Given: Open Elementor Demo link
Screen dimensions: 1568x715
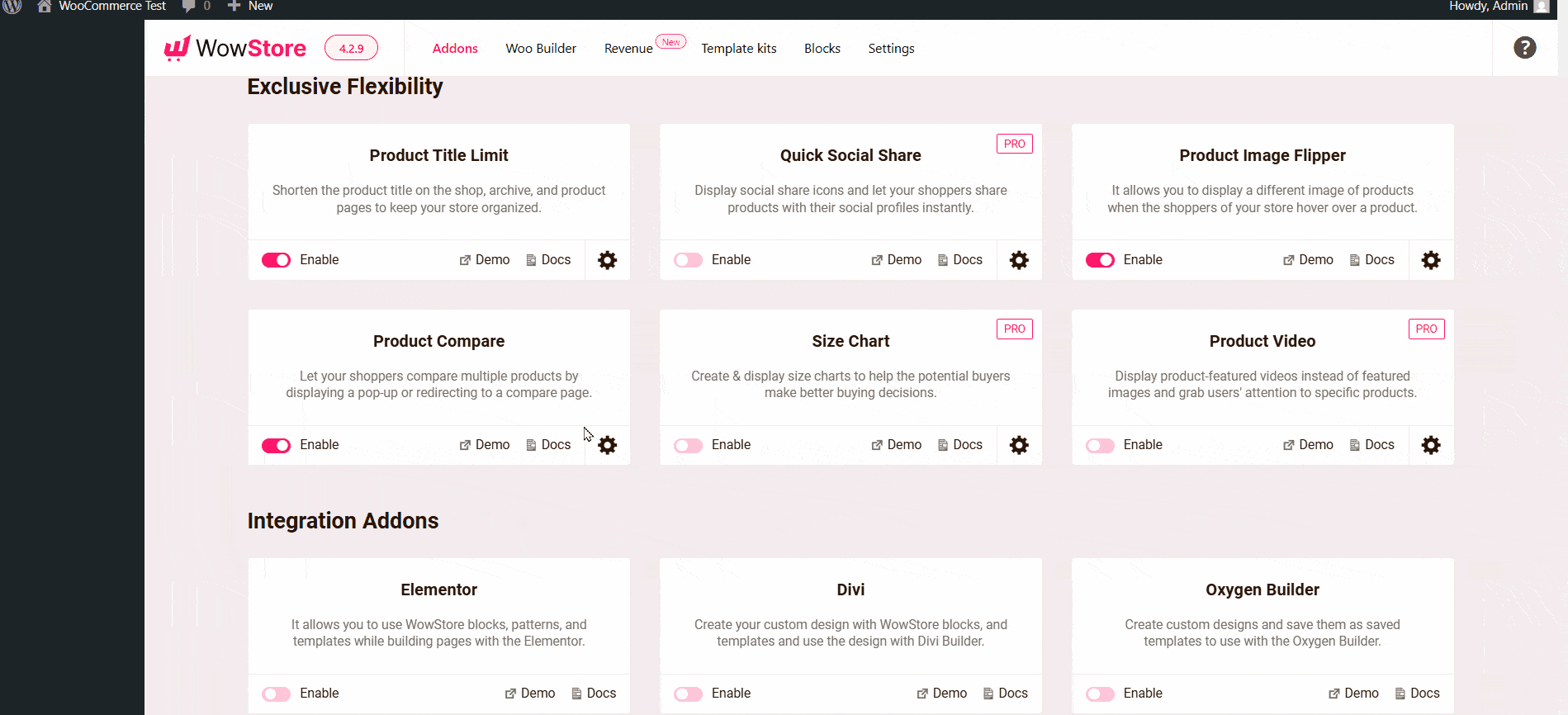Looking at the screenshot, I should (x=530, y=693).
